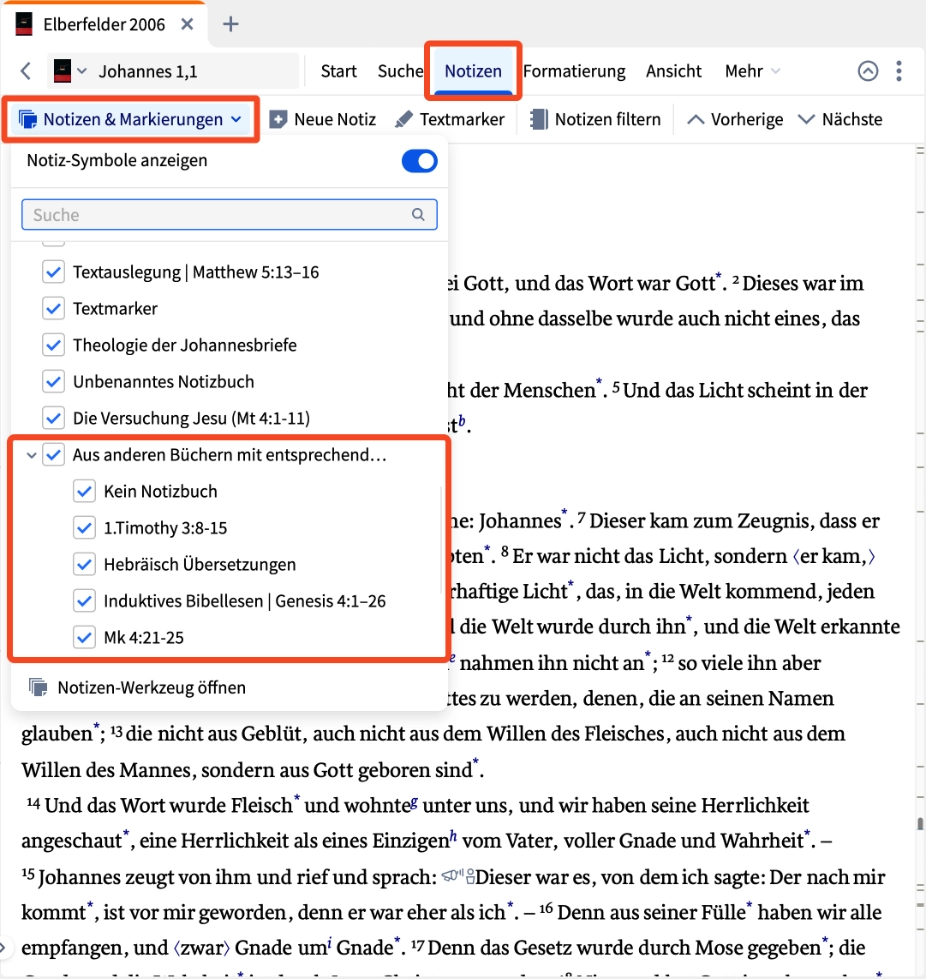This screenshot has height=979, width=926.
Task: Collapse the Aus anderen Büchern group chevron
Action: pos(31,455)
